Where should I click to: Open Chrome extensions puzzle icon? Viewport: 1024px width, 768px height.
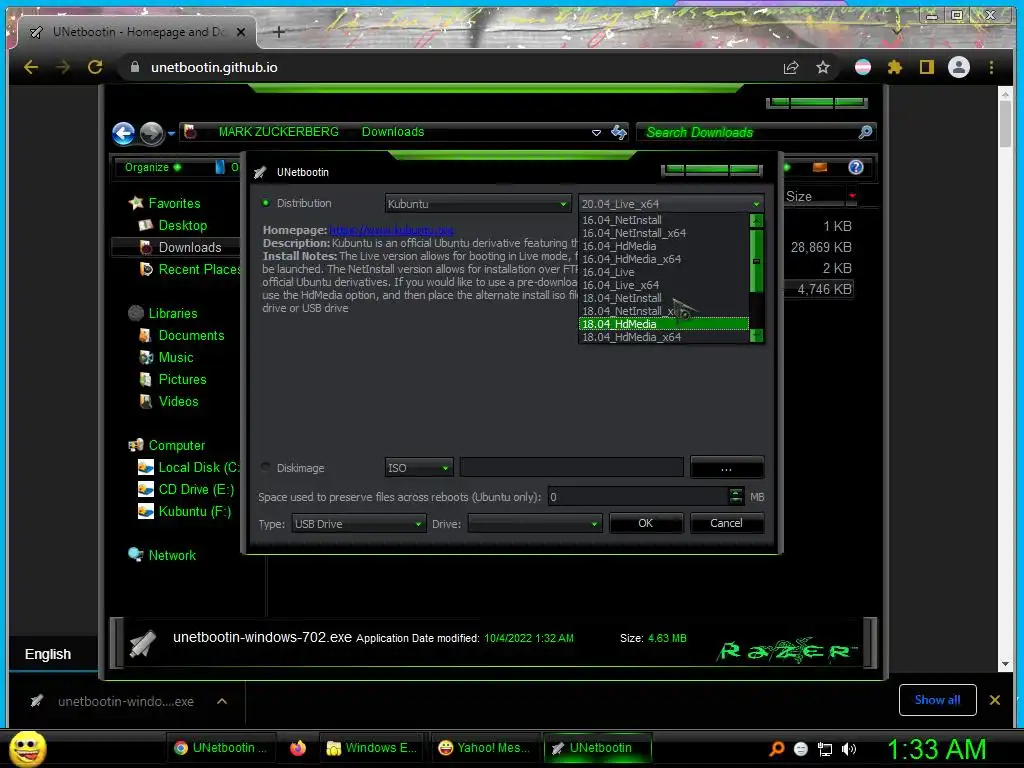click(x=895, y=67)
